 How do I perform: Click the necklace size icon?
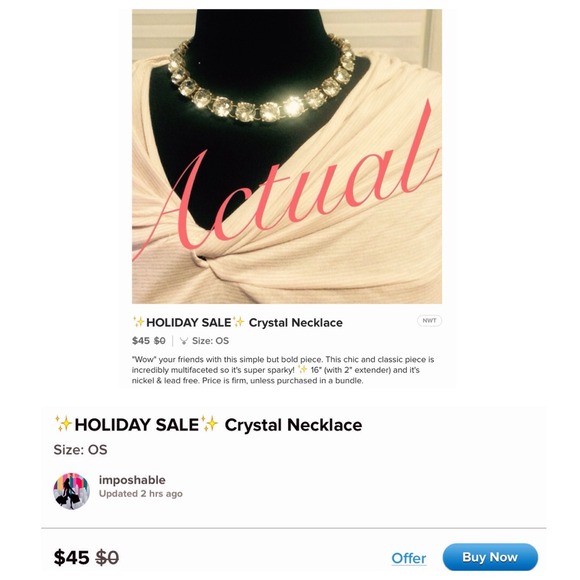[x=183, y=341]
